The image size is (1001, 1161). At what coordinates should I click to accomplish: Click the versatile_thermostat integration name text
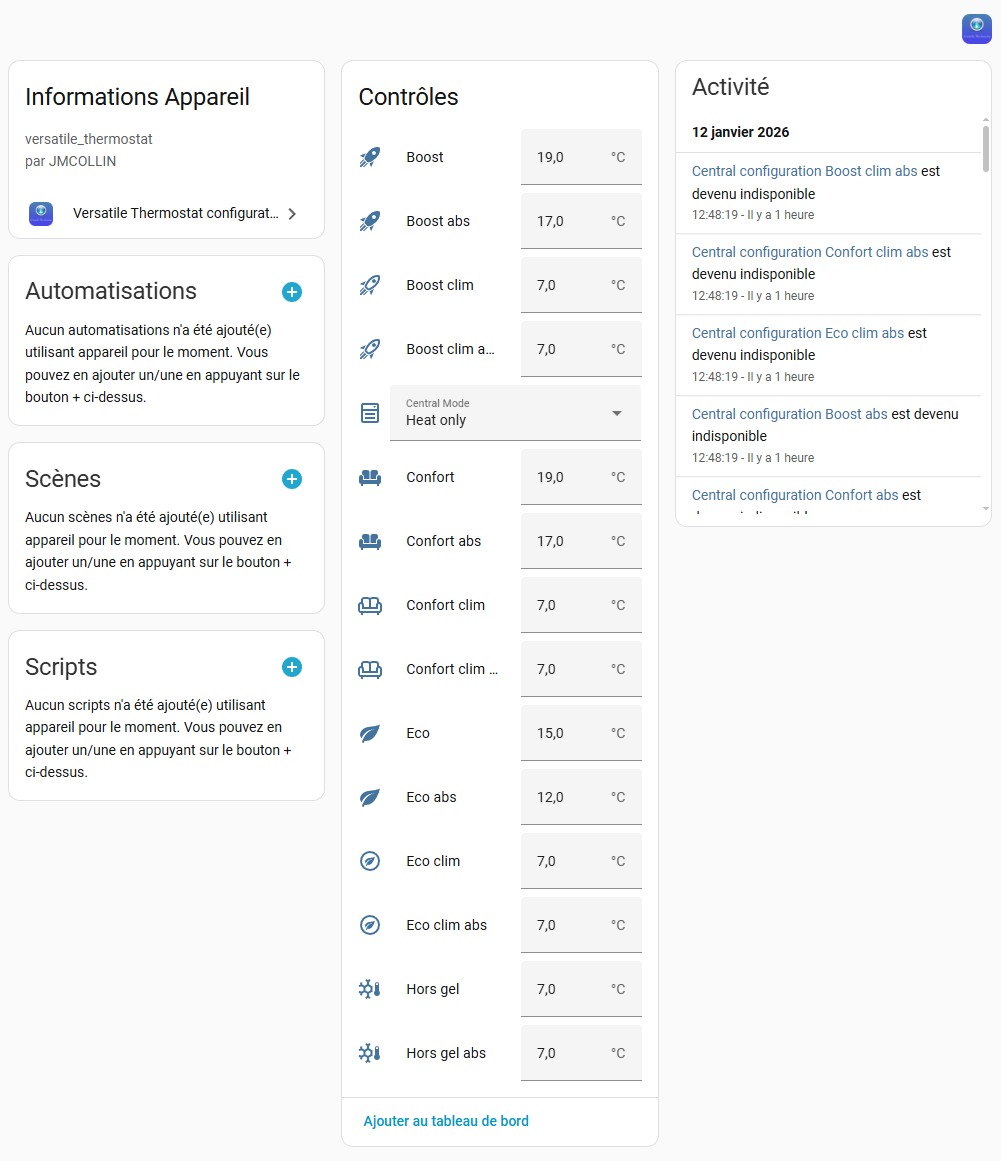coord(89,139)
